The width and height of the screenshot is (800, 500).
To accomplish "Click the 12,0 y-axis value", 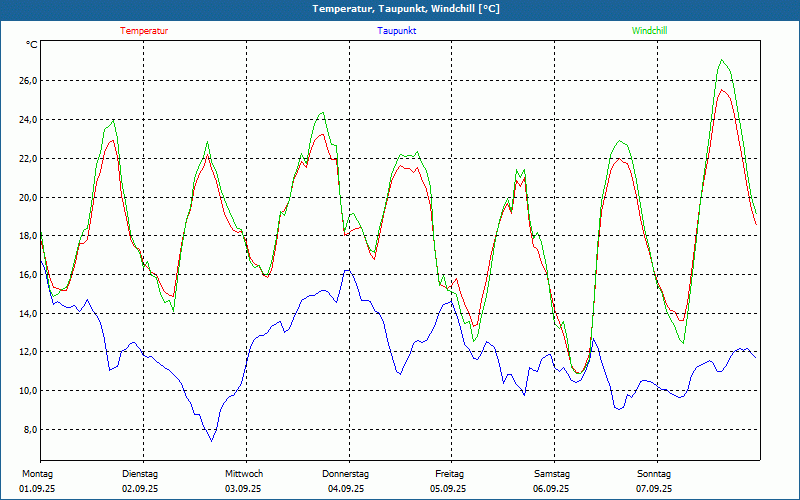I will [27, 352].
